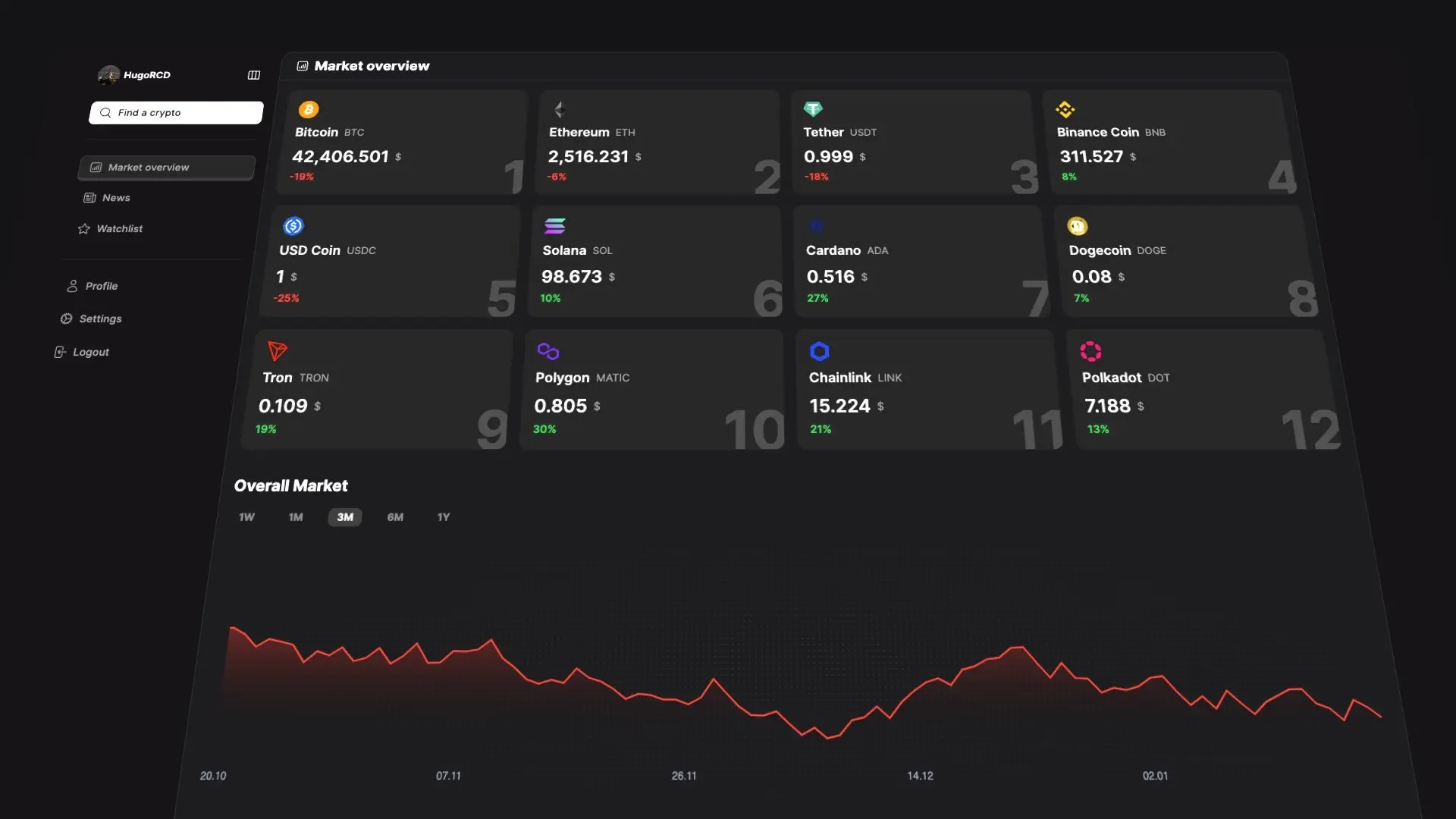Click the Watchlist star icon
The height and width of the screenshot is (819, 1456).
point(84,229)
